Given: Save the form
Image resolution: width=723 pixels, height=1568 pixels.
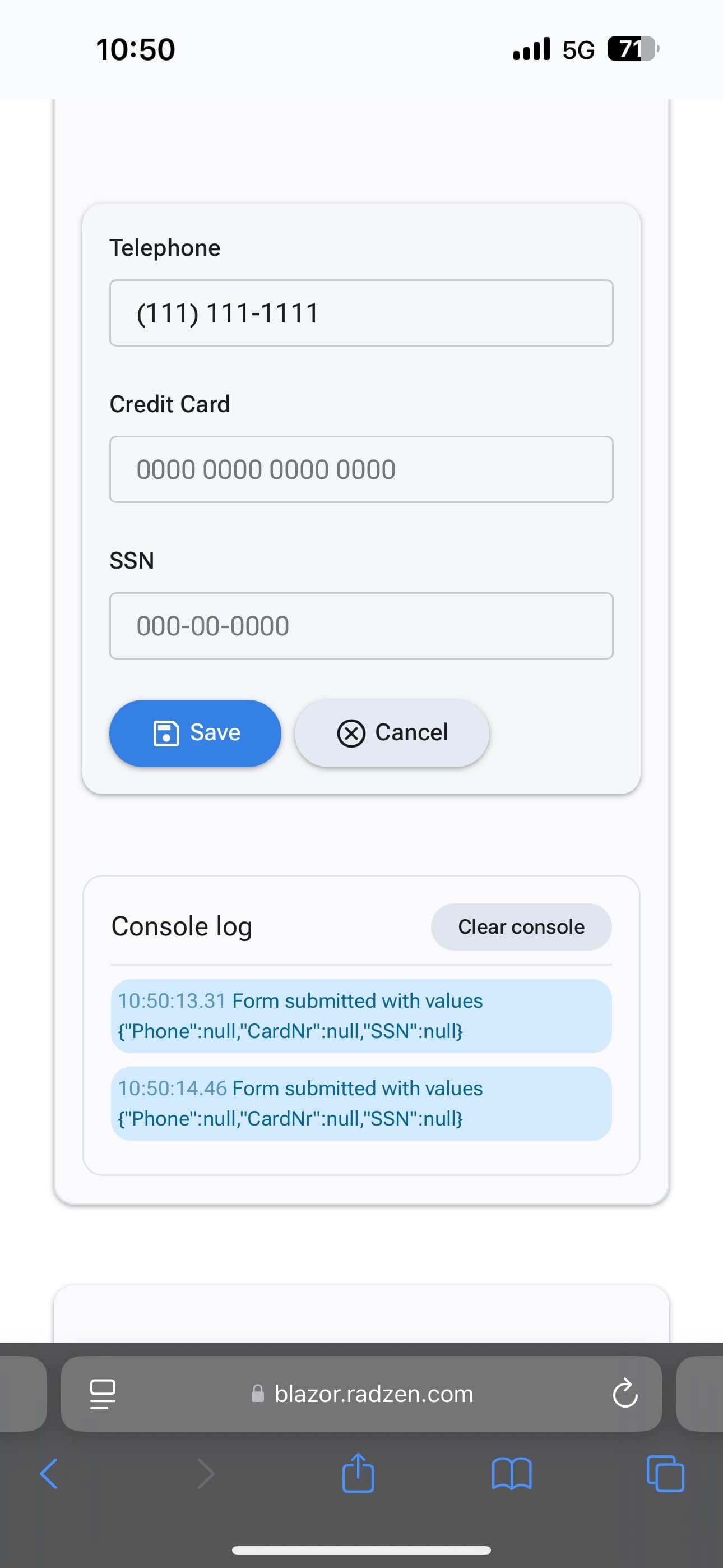Looking at the screenshot, I should click(196, 733).
